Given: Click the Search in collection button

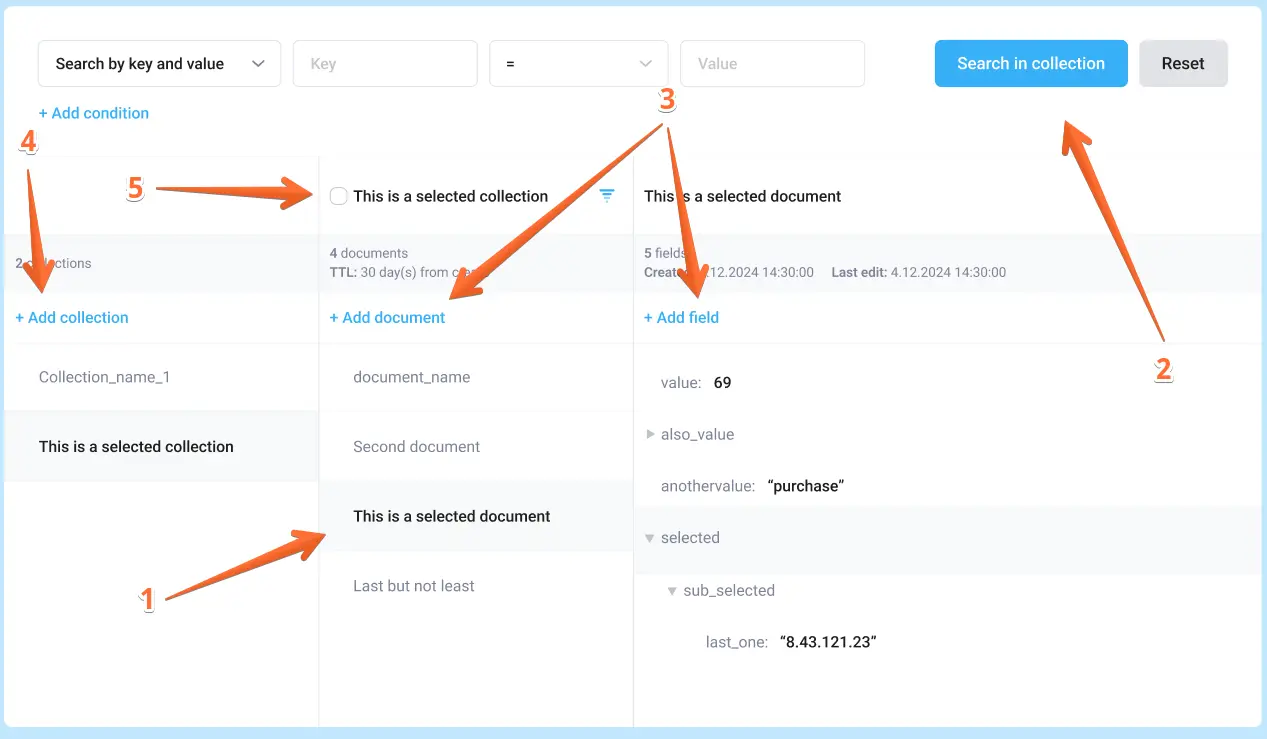Looking at the screenshot, I should (x=1030, y=64).
